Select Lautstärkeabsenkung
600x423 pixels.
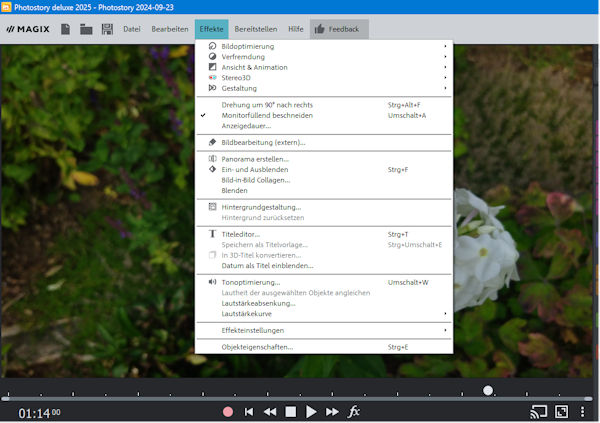(x=324, y=304)
